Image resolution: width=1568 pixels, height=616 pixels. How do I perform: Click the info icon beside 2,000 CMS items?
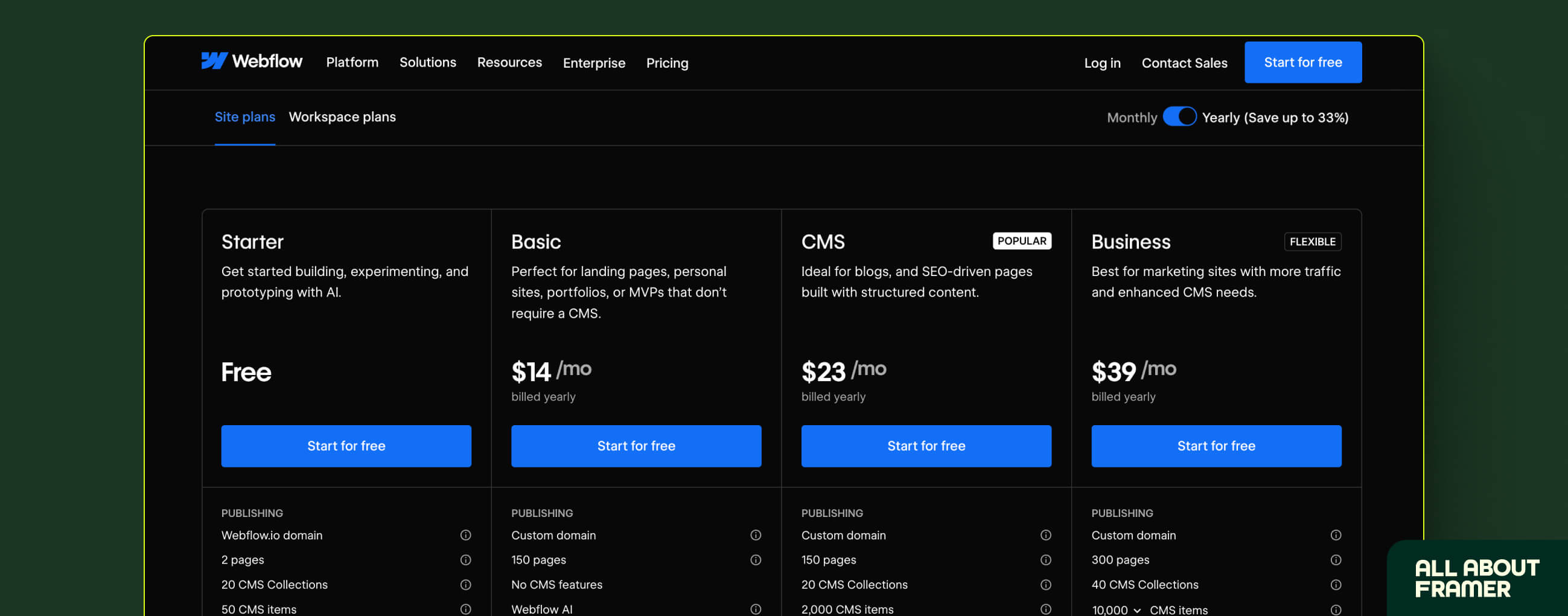pyautogui.click(x=1046, y=609)
